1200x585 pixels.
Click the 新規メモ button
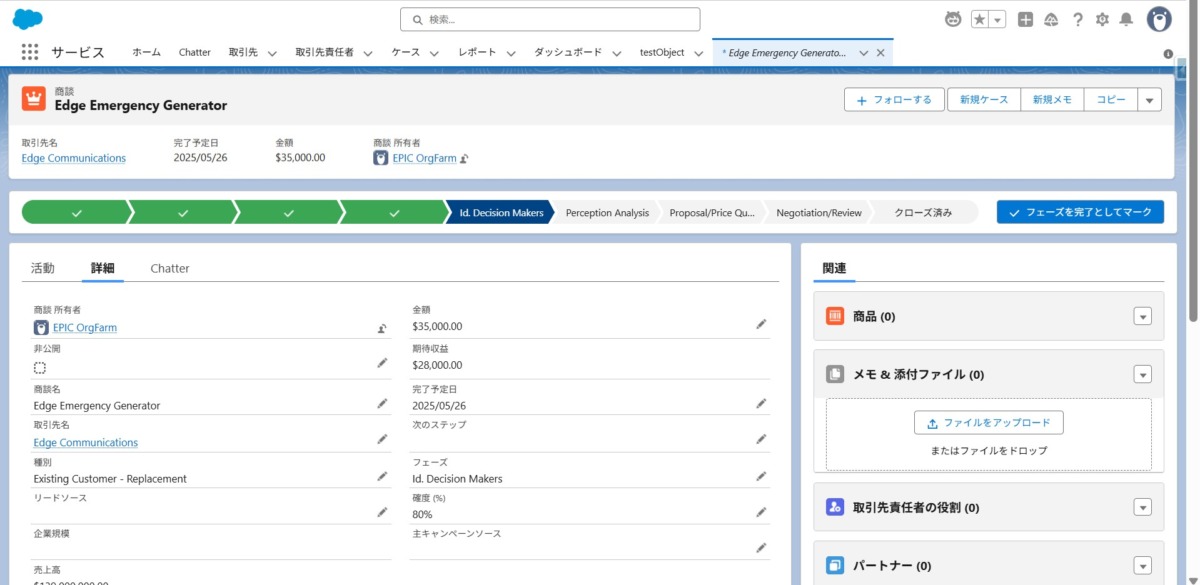tap(1052, 99)
